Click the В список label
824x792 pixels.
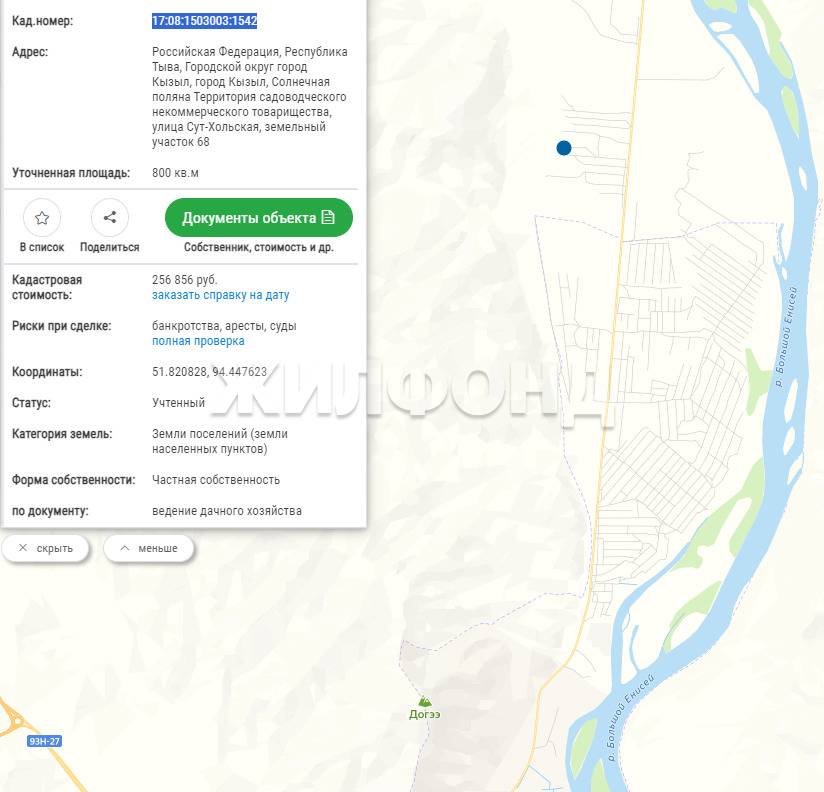coord(42,248)
